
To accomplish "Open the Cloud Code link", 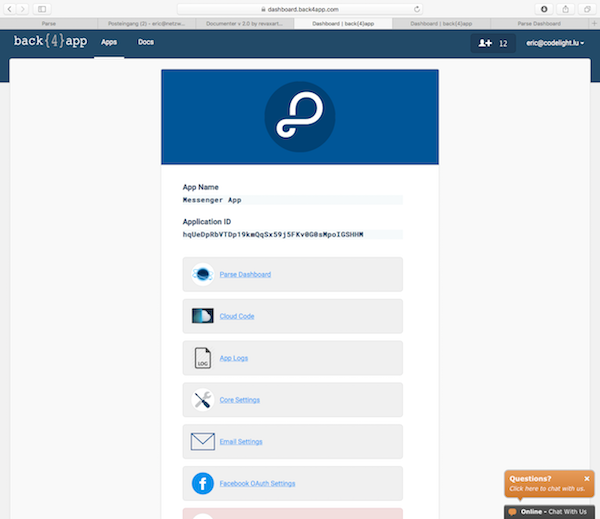I will 237,316.
